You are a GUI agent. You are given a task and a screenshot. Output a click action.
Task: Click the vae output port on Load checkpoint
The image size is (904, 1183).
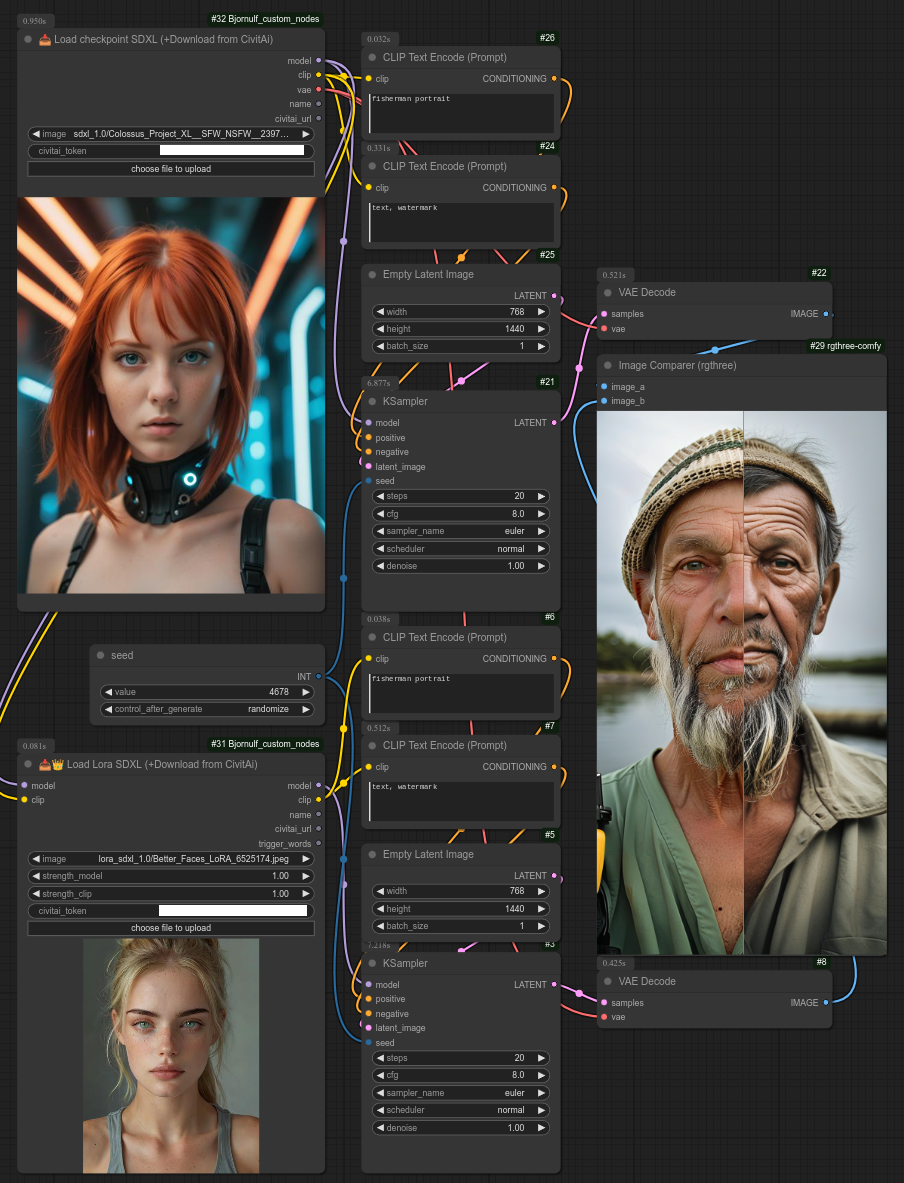click(318, 90)
